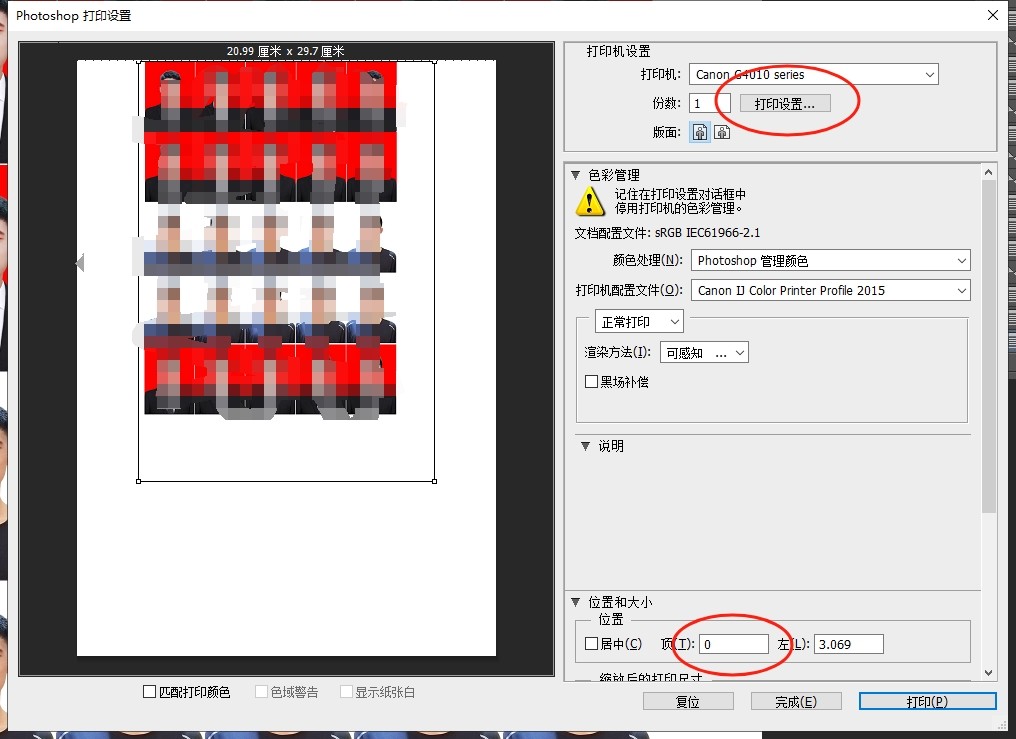This screenshot has height=739, width=1016.
Task: Click the 份数 copies input field
Action: tap(710, 104)
